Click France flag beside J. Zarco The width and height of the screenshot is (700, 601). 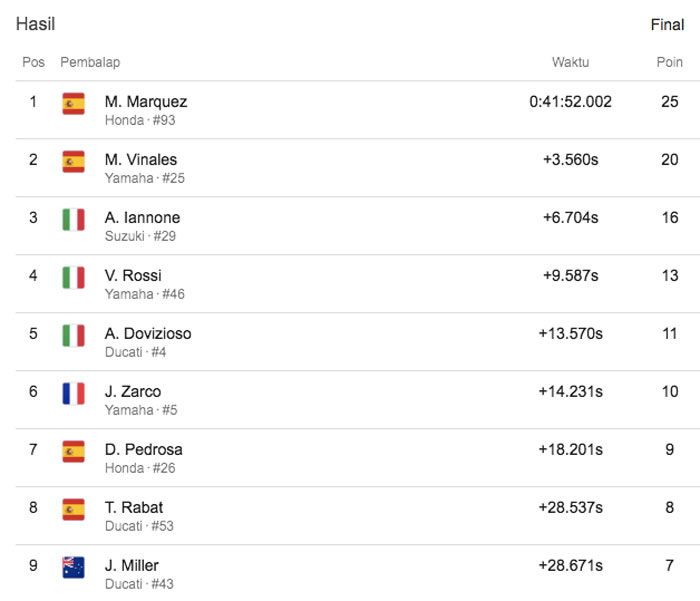point(73,393)
